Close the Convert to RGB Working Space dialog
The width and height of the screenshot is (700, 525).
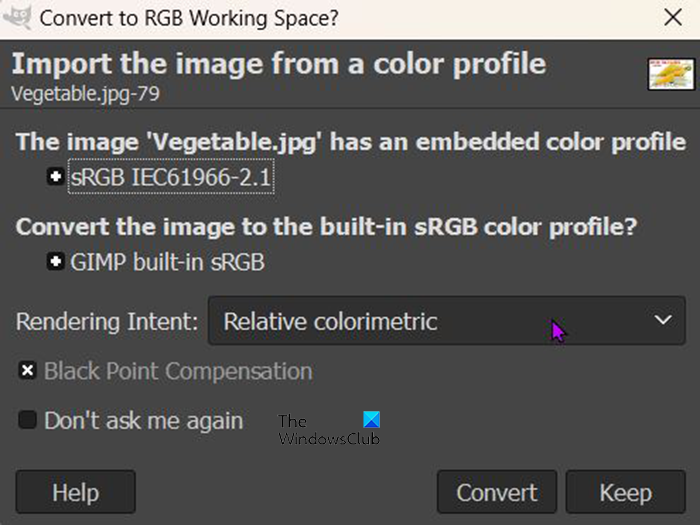(673, 17)
